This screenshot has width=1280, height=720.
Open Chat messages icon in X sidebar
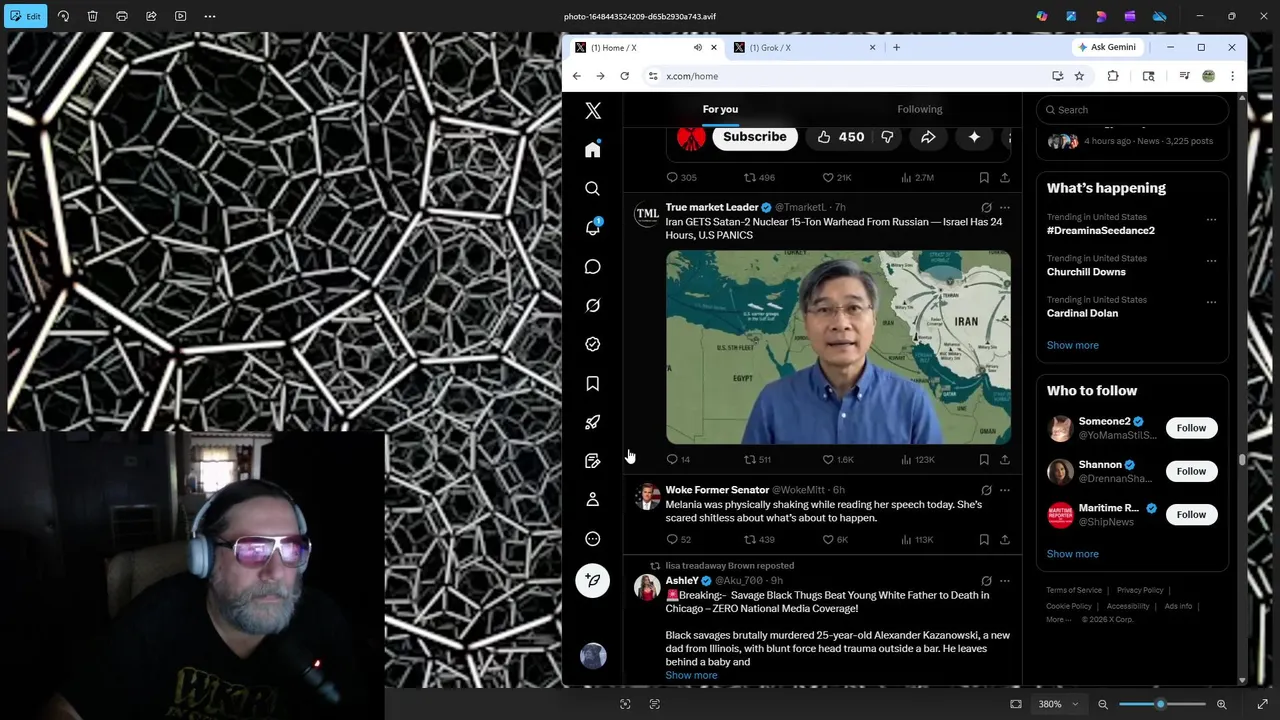click(x=593, y=266)
